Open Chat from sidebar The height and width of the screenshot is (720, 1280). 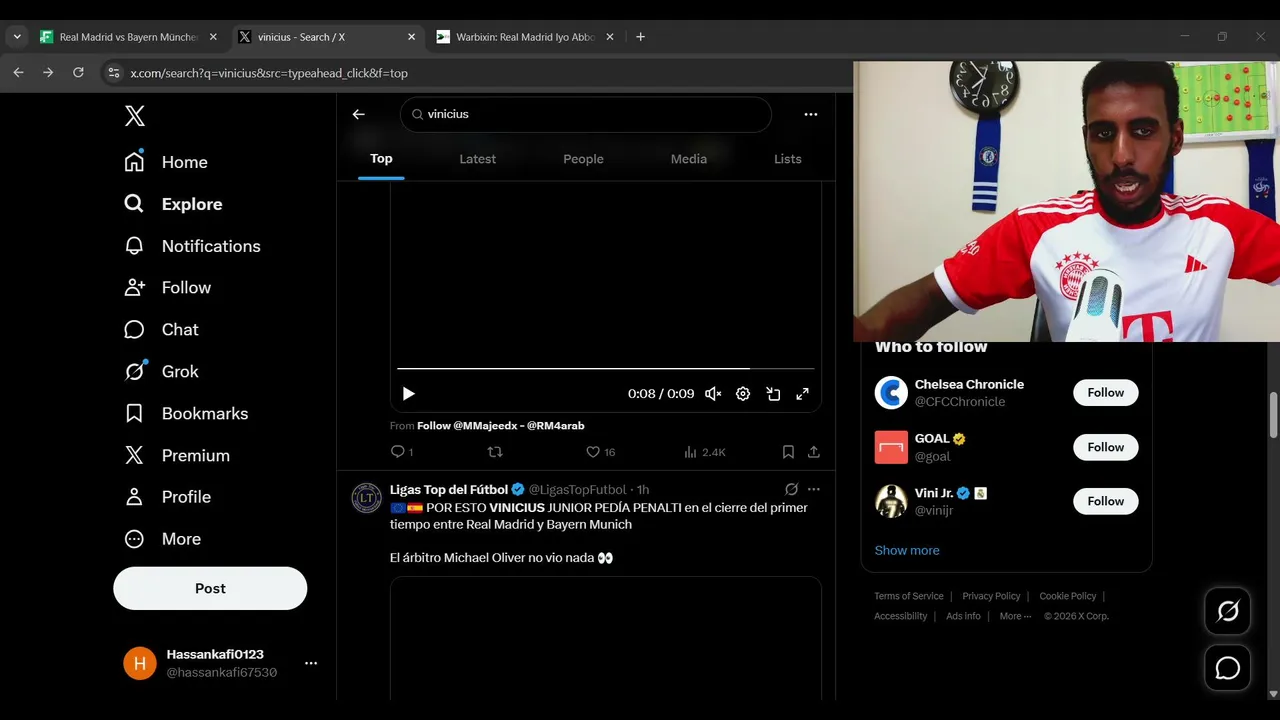pos(161,330)
